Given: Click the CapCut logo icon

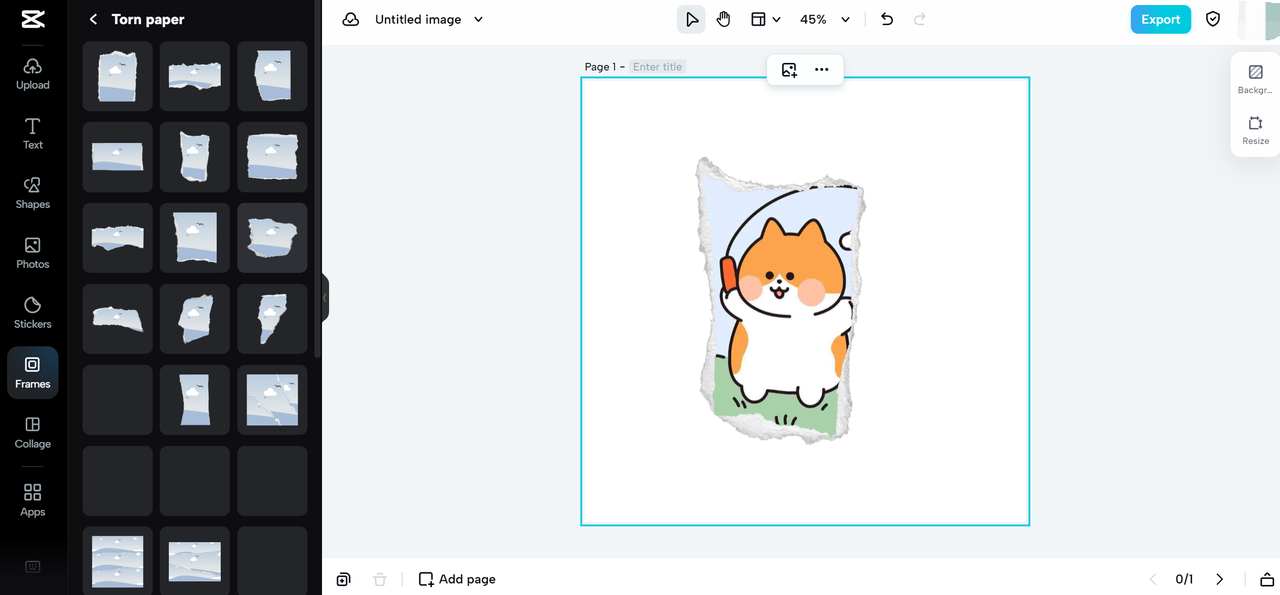Looking at the screenshot, I should 33,20.
